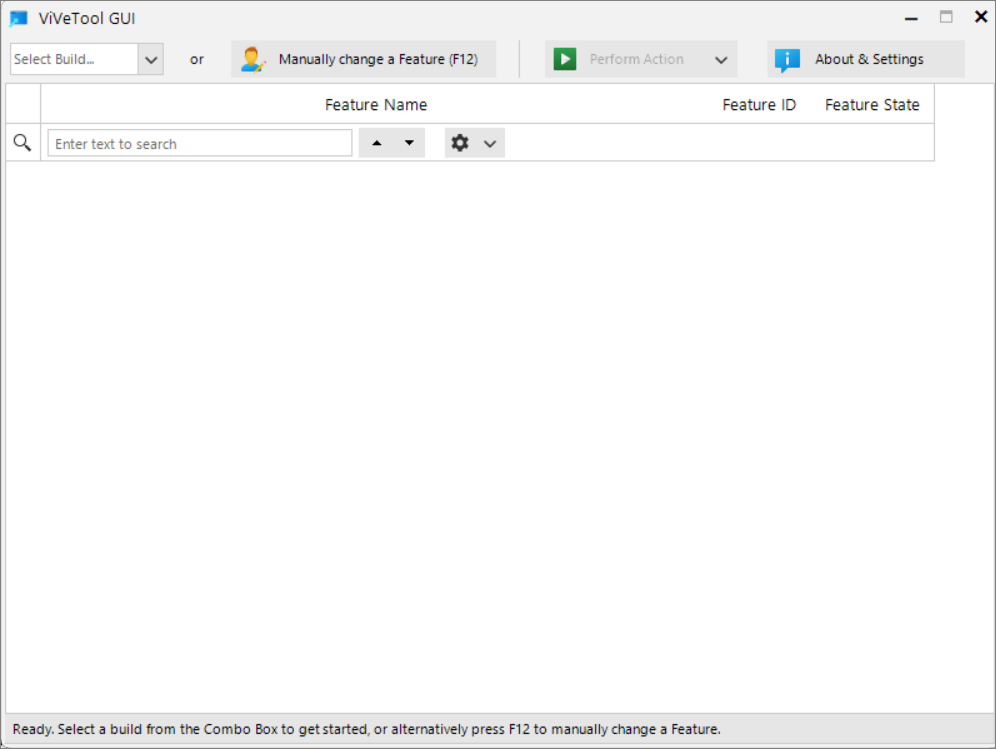Click the Perform Action label
Image resolution: width=996 pixels, height=749 pixels.
coord(636,59)
